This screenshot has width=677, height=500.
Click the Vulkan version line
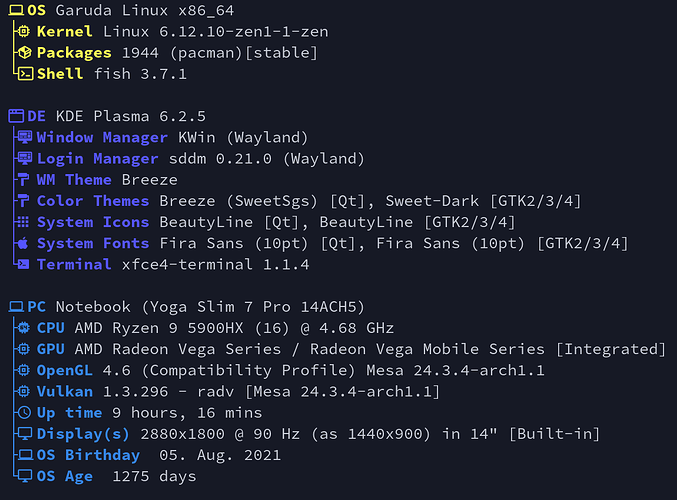[x=238, y=392]
